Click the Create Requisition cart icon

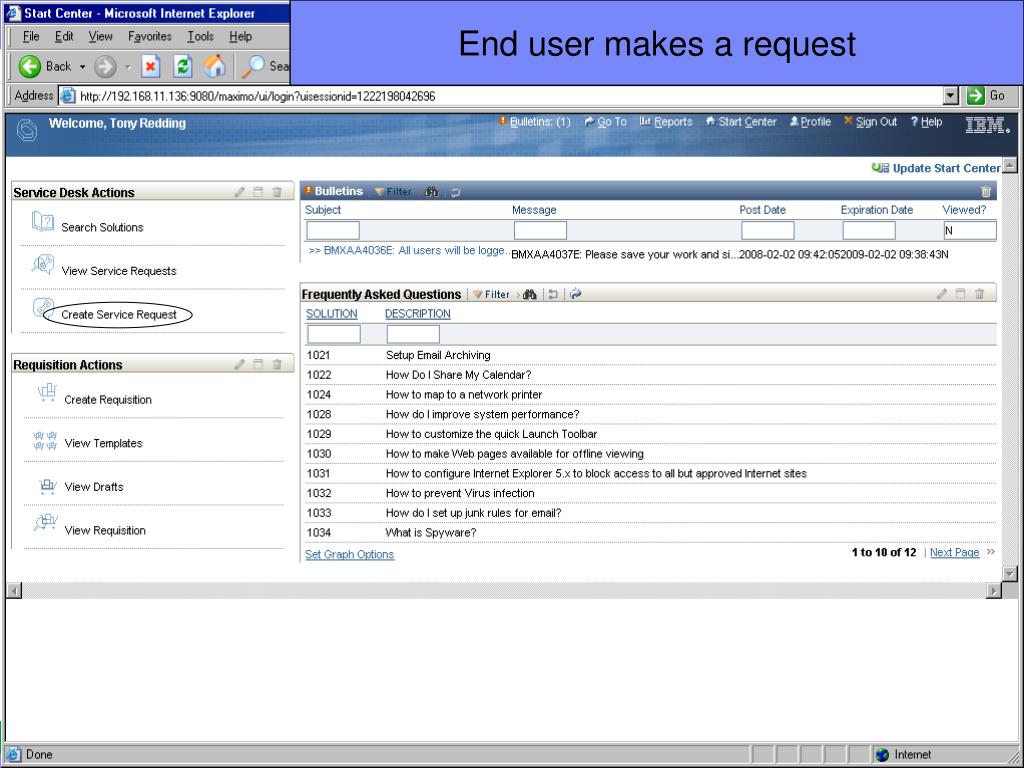47,392
